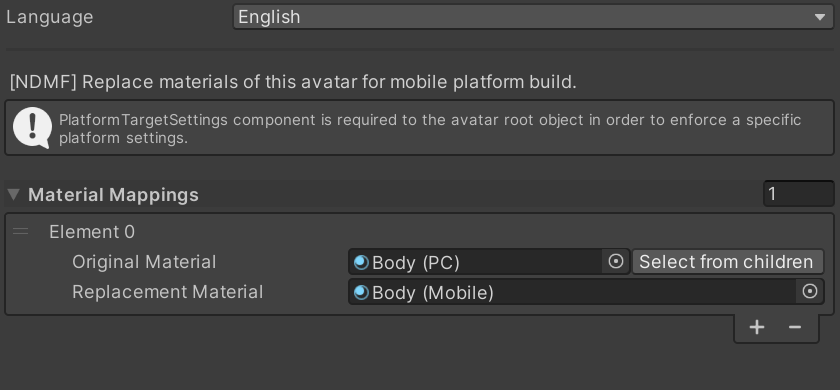The width and height of the screenshot is (840, 390).
Task: Click Select from children button
Action: [727, 261]
